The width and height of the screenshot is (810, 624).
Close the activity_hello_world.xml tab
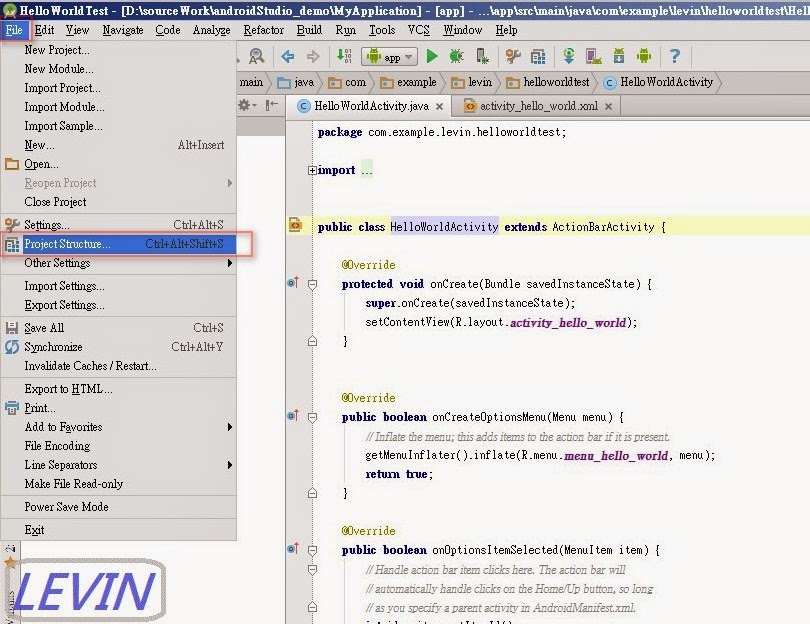(x=609, y=106)
